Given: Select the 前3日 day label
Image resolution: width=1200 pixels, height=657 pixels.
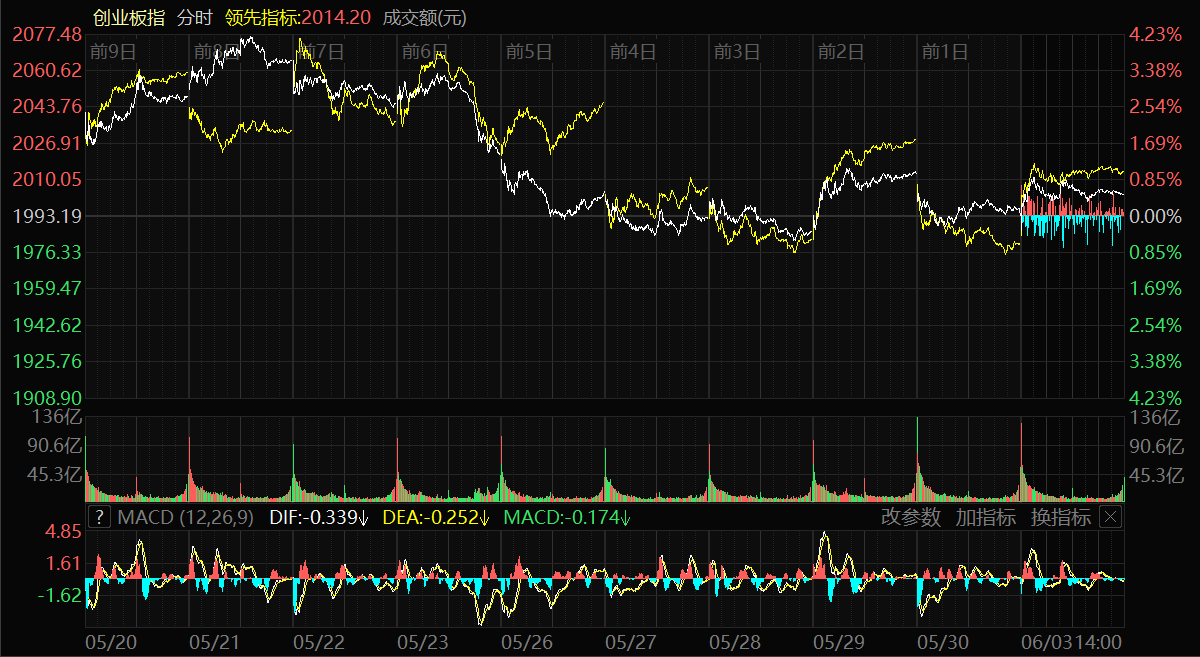Looking at the screenshot, I should pyautogui.click(x=737, y=51).
